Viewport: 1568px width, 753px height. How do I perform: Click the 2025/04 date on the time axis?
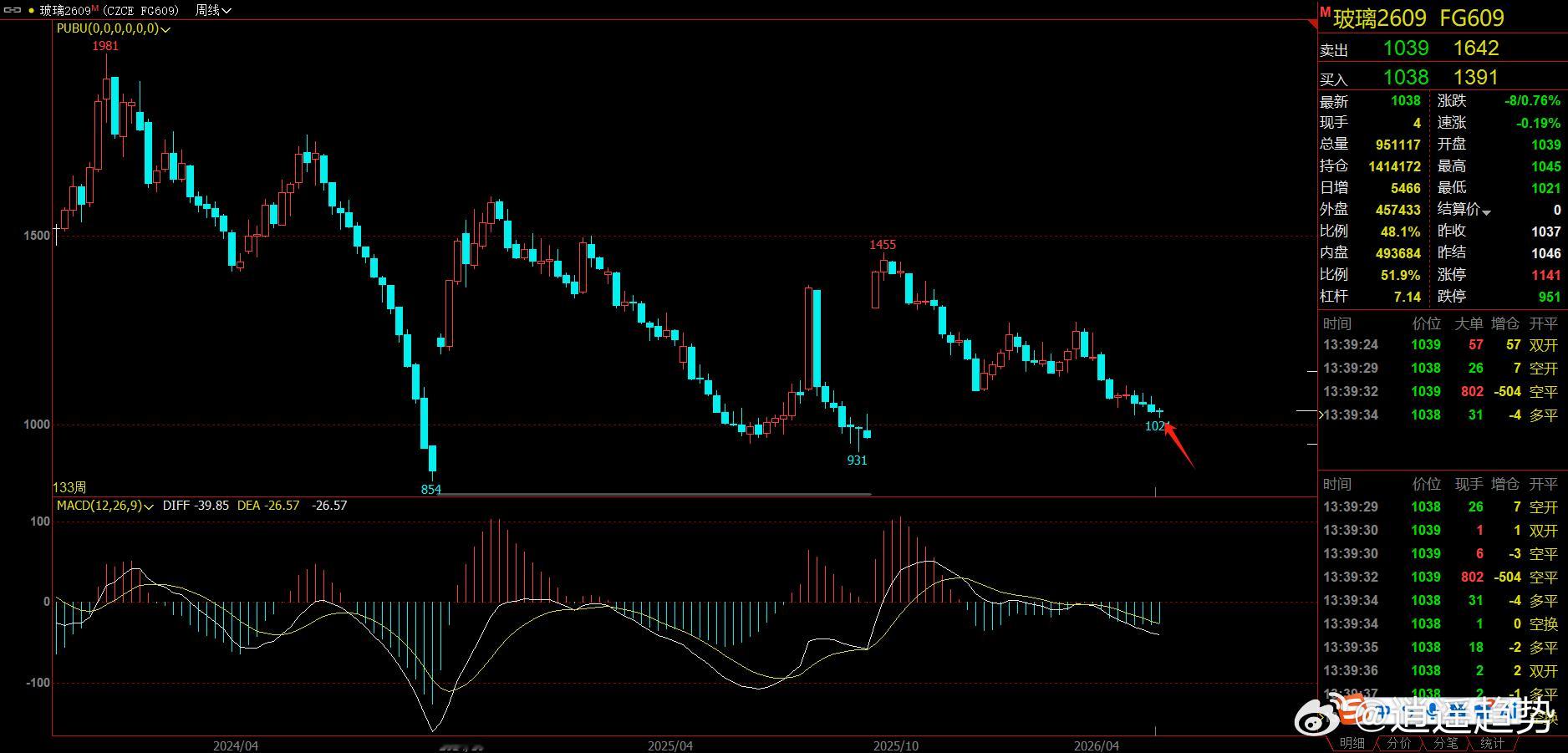[670, 745]
